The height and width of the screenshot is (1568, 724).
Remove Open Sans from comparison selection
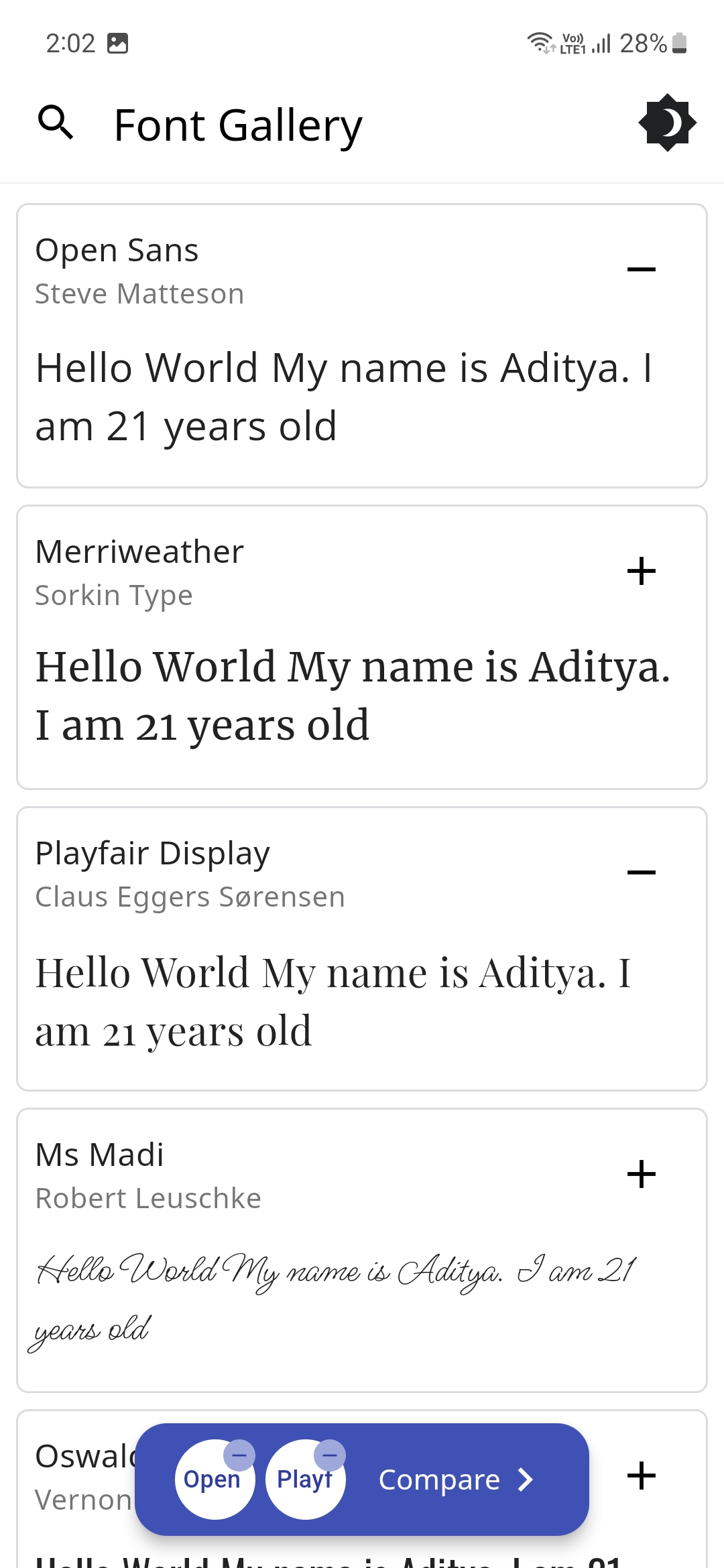641,268
